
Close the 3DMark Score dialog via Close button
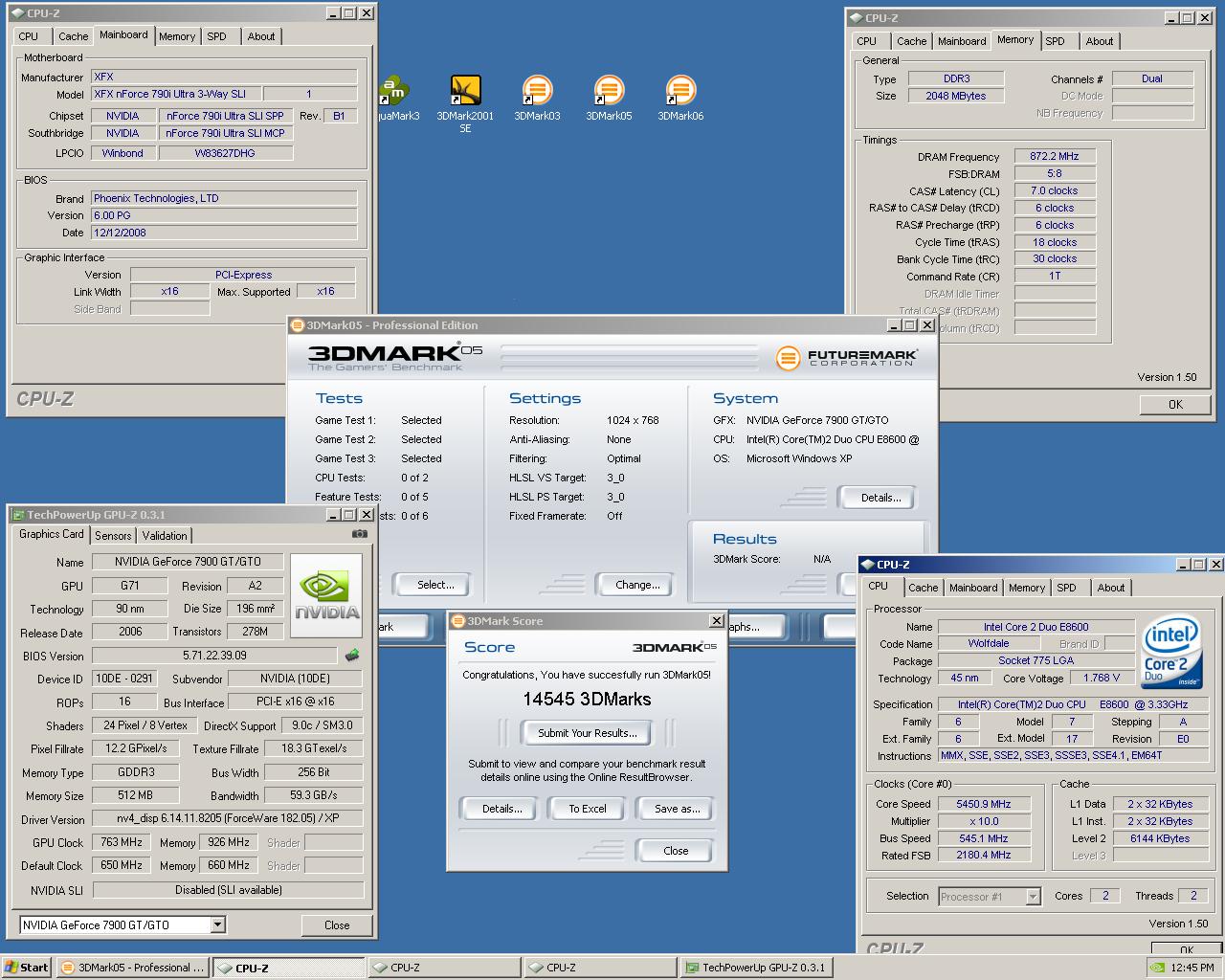tap(676, 851)
